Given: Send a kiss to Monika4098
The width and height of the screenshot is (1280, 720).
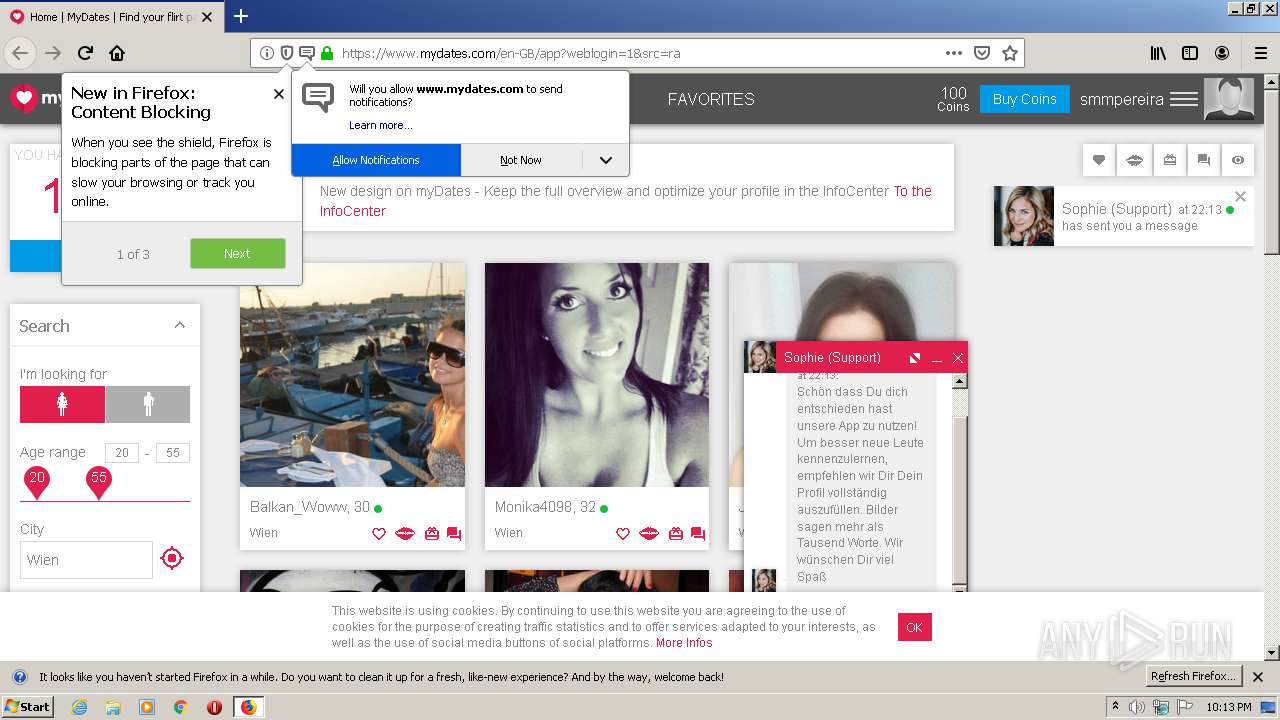Looking at the screenshot, I should [x=649, y=534].
